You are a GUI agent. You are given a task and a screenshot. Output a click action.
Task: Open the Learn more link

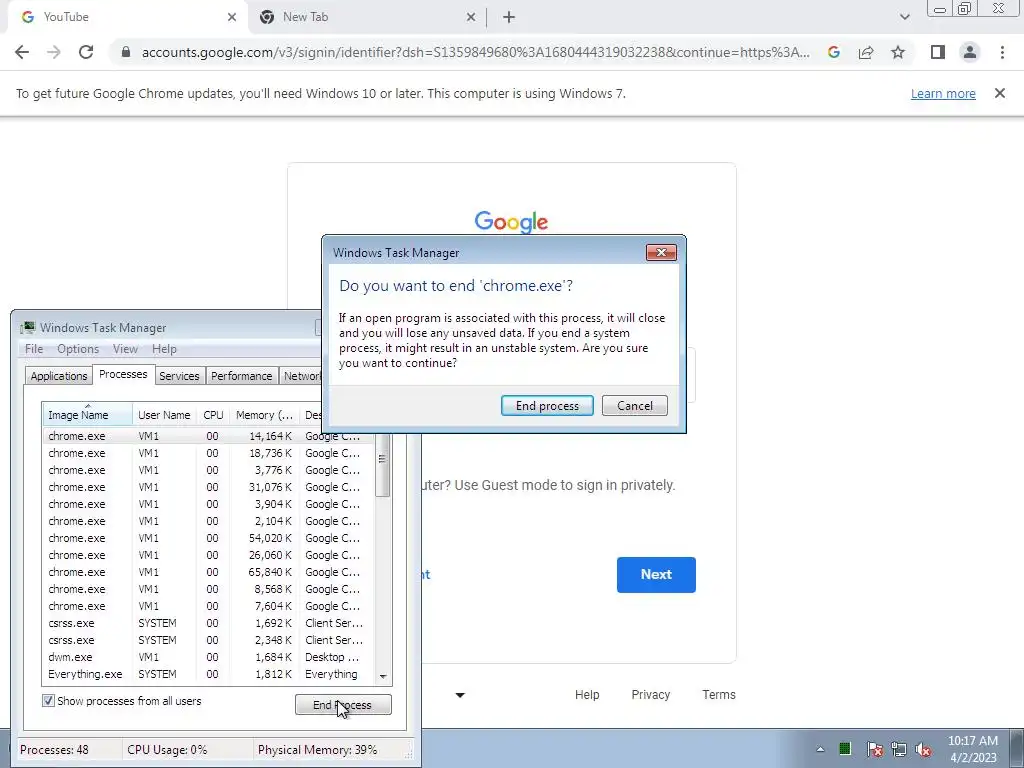tap(943, 93)
